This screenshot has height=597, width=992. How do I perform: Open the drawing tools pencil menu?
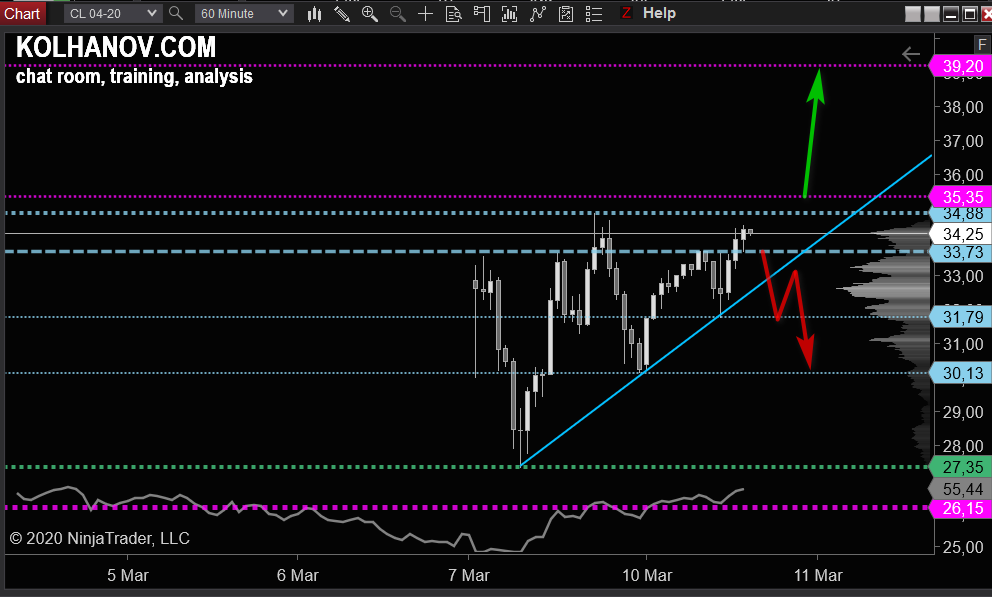click(x=342, y=13)
